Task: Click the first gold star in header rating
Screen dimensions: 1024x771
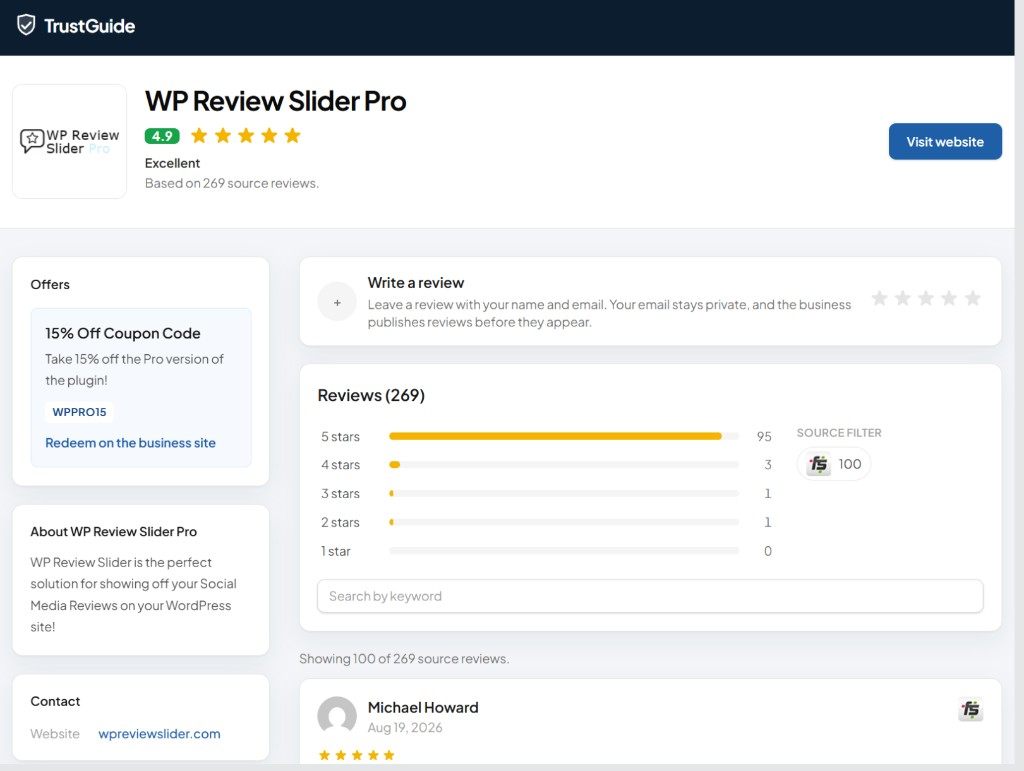Action: 199,135
